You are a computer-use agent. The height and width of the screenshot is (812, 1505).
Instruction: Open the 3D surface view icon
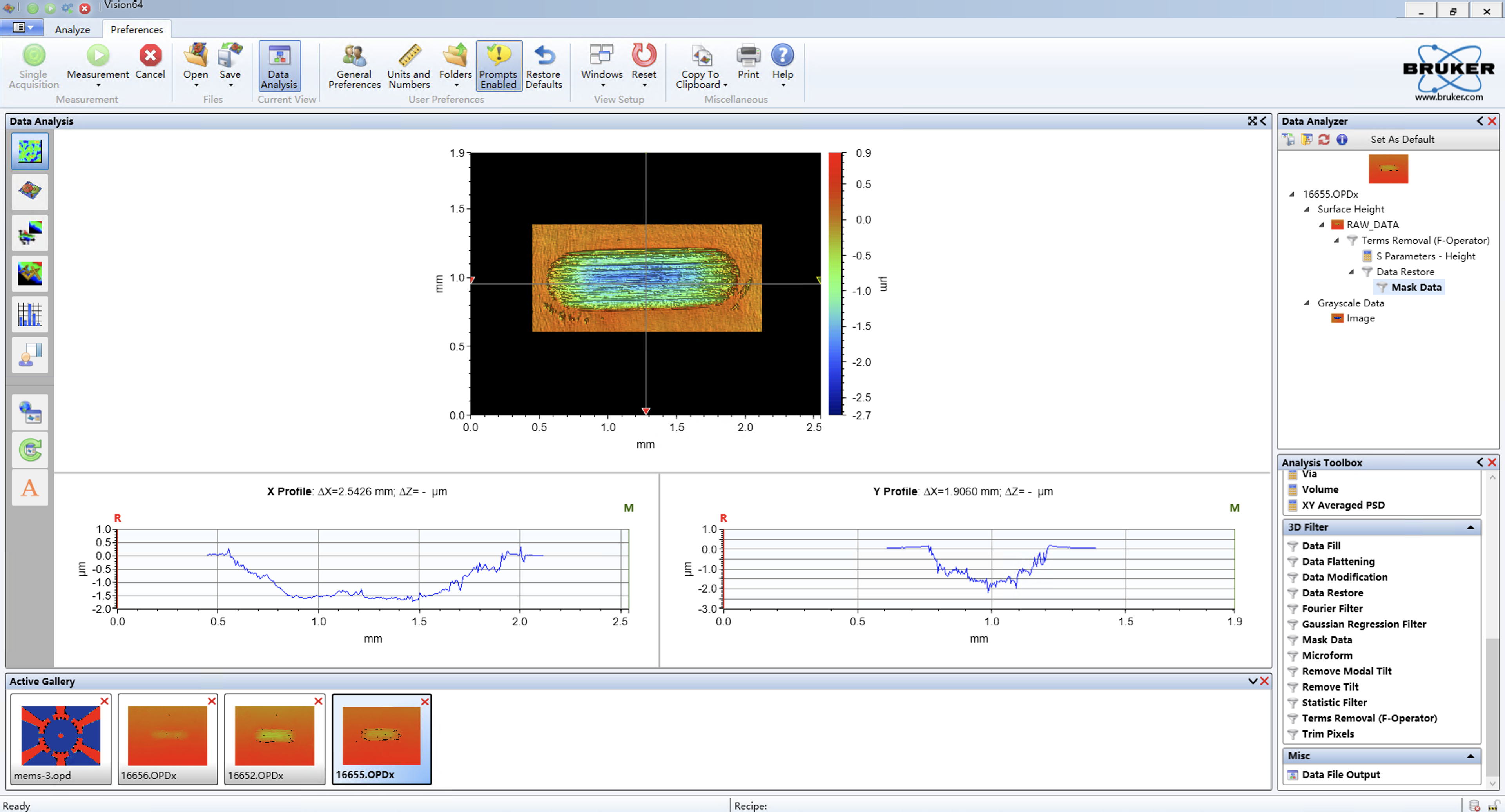[30, 191]
